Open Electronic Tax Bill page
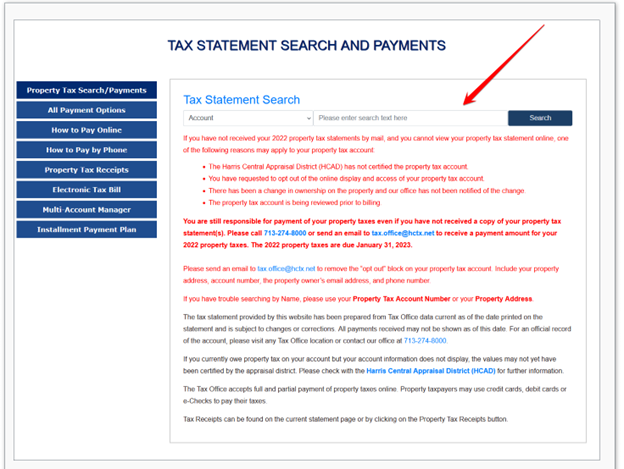The width and height of the screenshot is (624, 469). pyautogui.click(x=86, y=190)
